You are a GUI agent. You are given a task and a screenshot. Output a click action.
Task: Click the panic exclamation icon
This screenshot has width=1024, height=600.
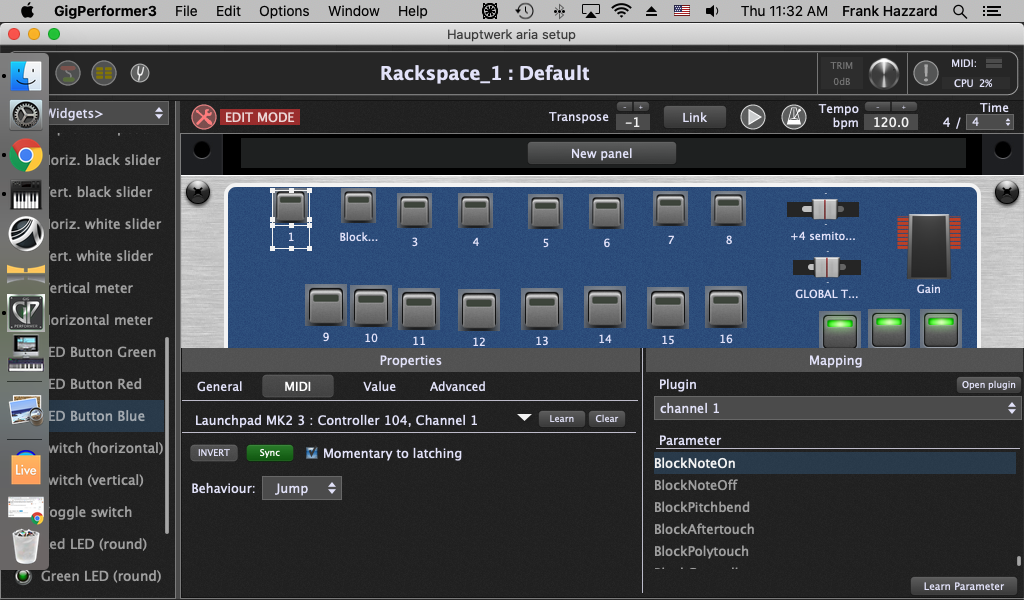(x=925, y=72)
